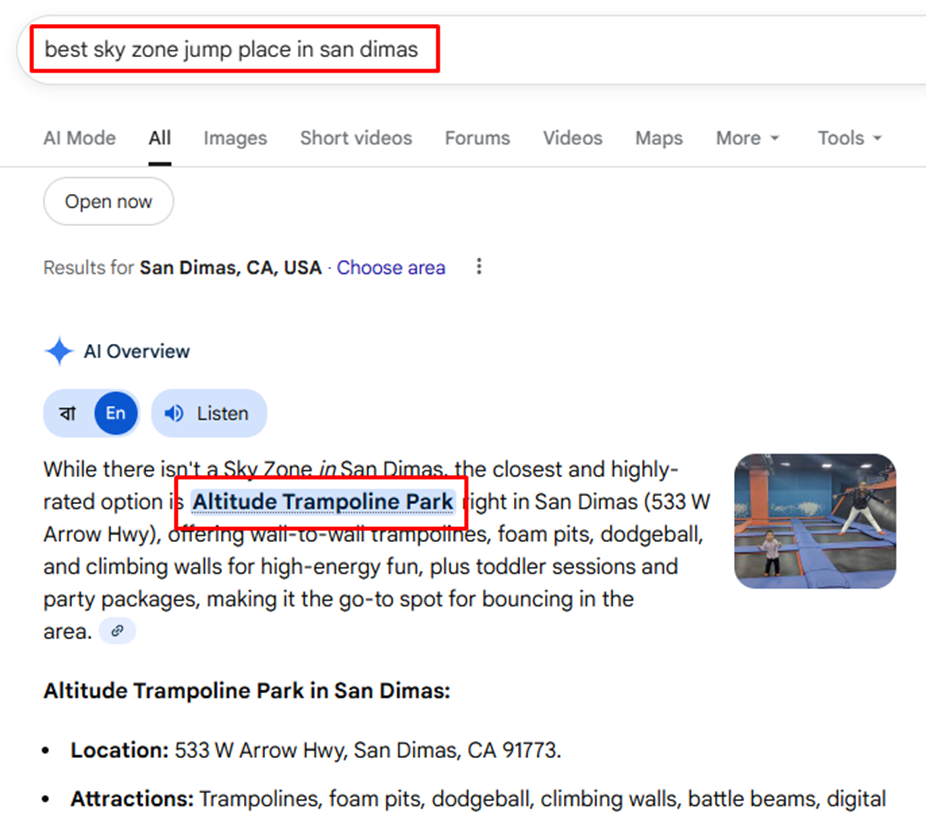Image resolution: width=926 pixels, height=817 pixels.
Task: Switch AI Overview language to Bengali
Action: coord(68,413)
